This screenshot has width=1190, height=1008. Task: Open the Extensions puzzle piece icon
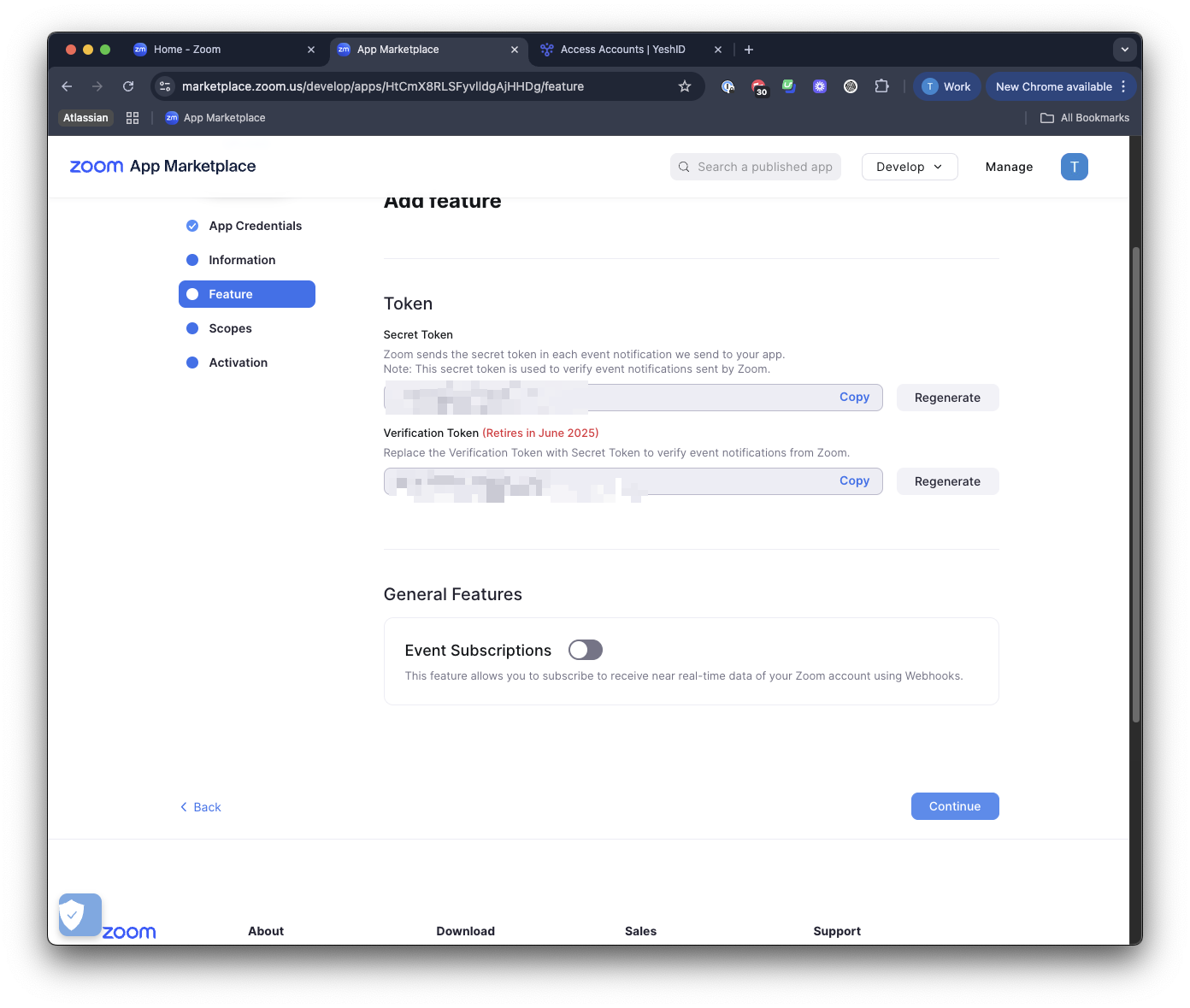click(881, 86)
